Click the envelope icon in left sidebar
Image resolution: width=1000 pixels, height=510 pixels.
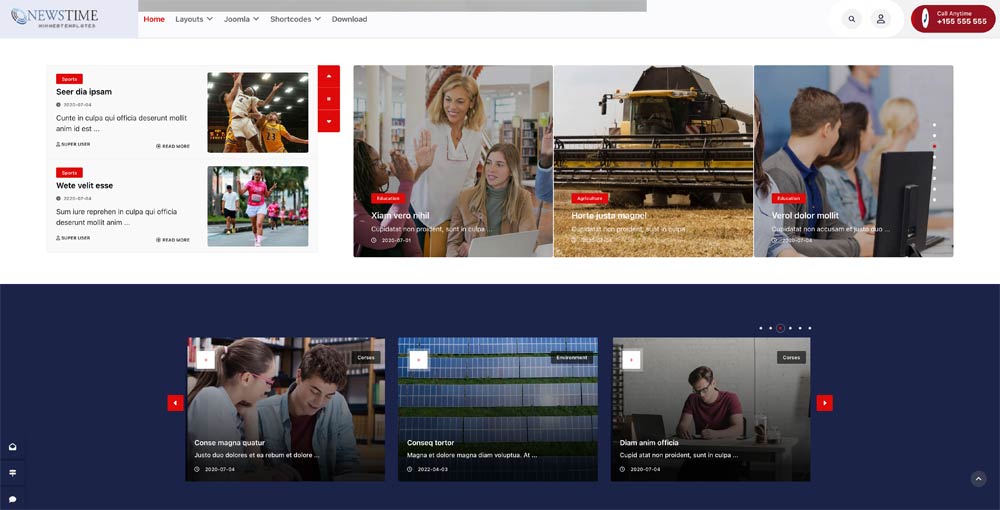tap(13, 447)
